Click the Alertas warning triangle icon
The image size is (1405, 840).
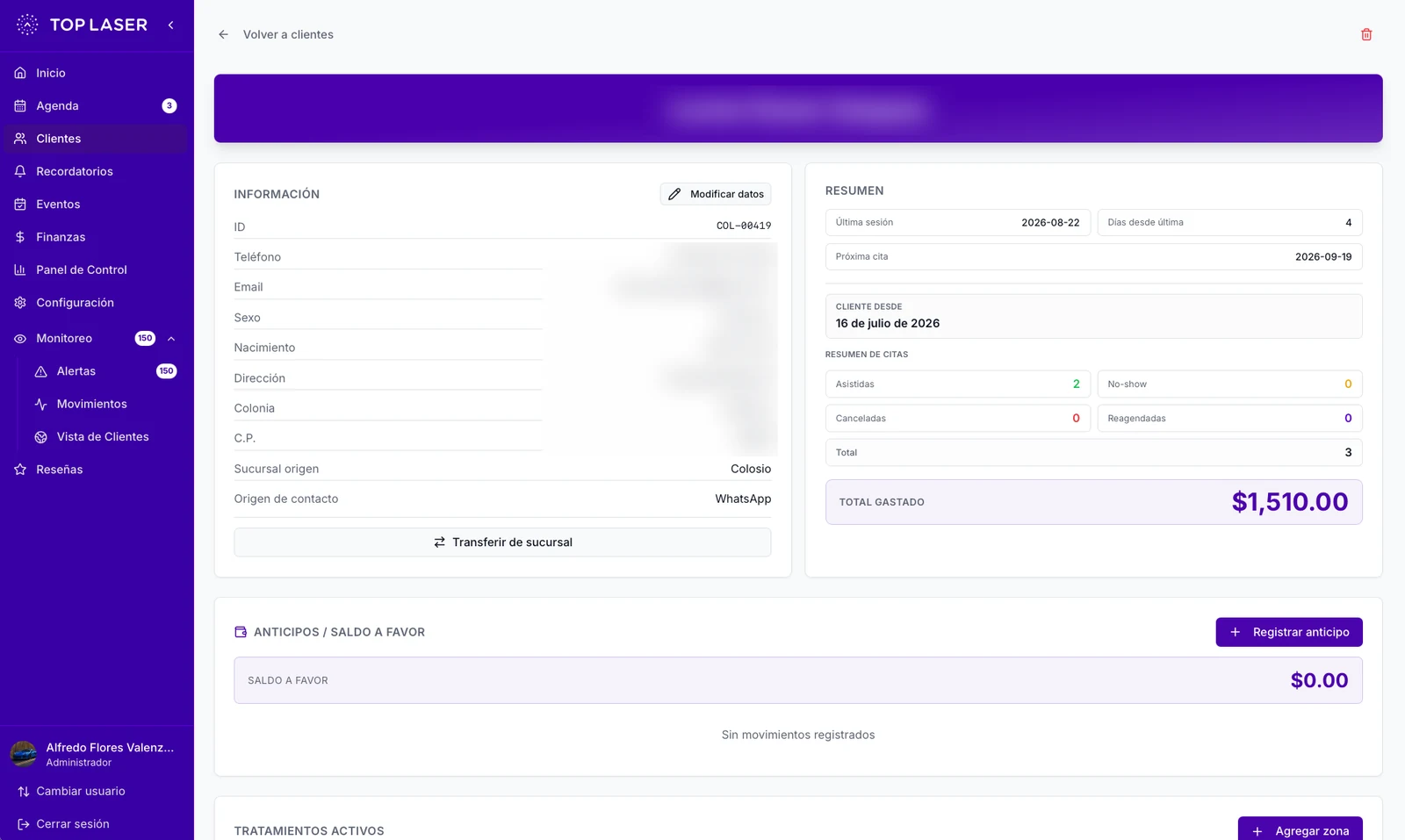click(40, 371)
